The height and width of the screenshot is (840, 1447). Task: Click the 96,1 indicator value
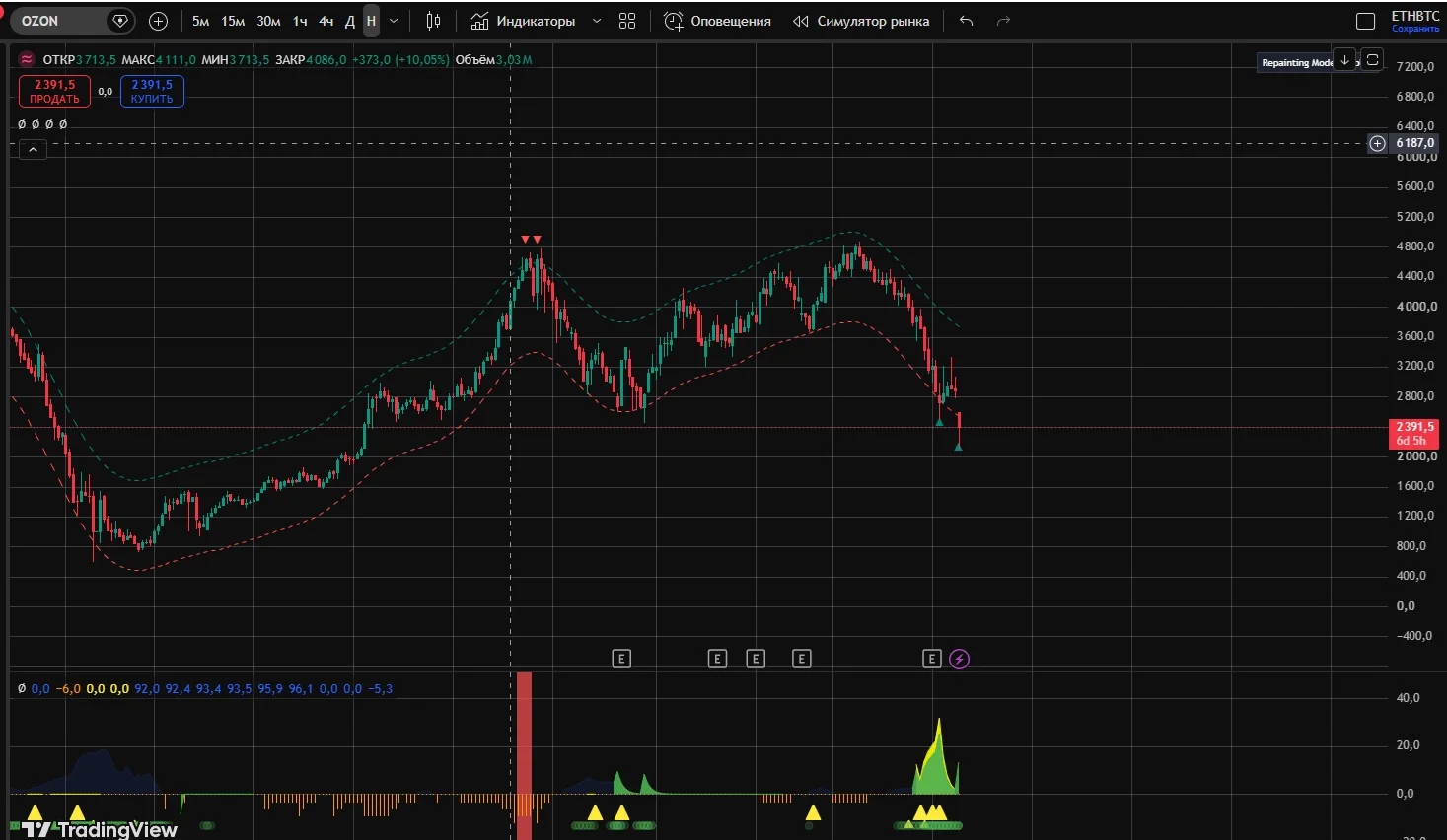(x=300, y=689)
